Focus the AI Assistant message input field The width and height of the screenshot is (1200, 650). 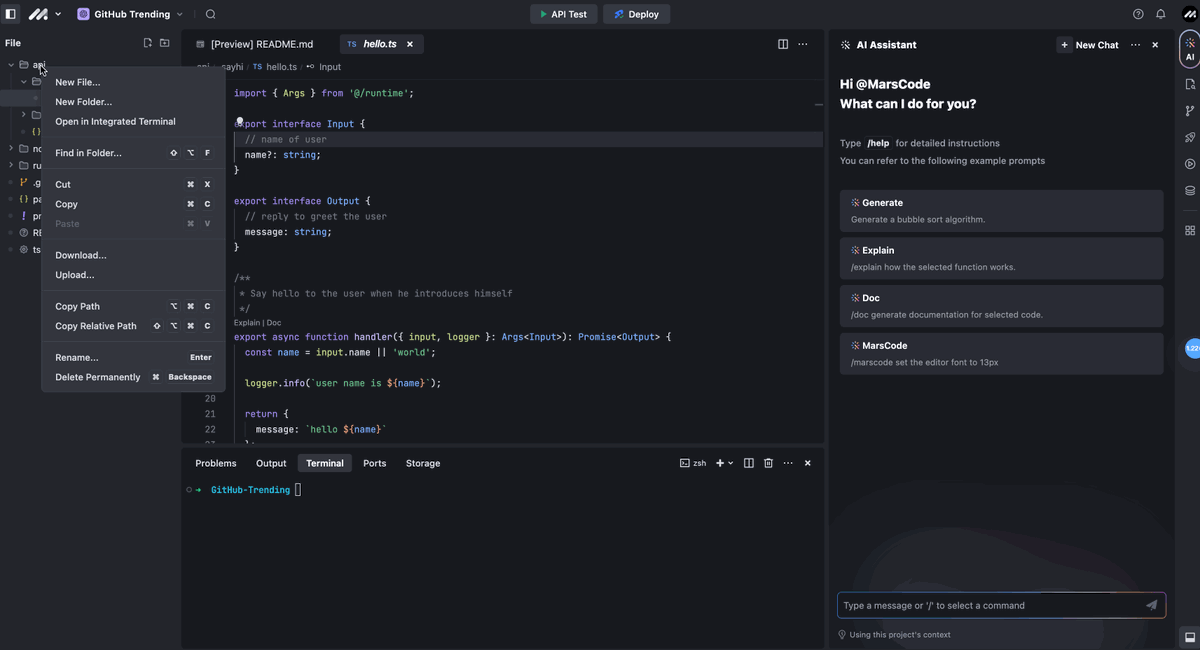(x=990, y=605)
